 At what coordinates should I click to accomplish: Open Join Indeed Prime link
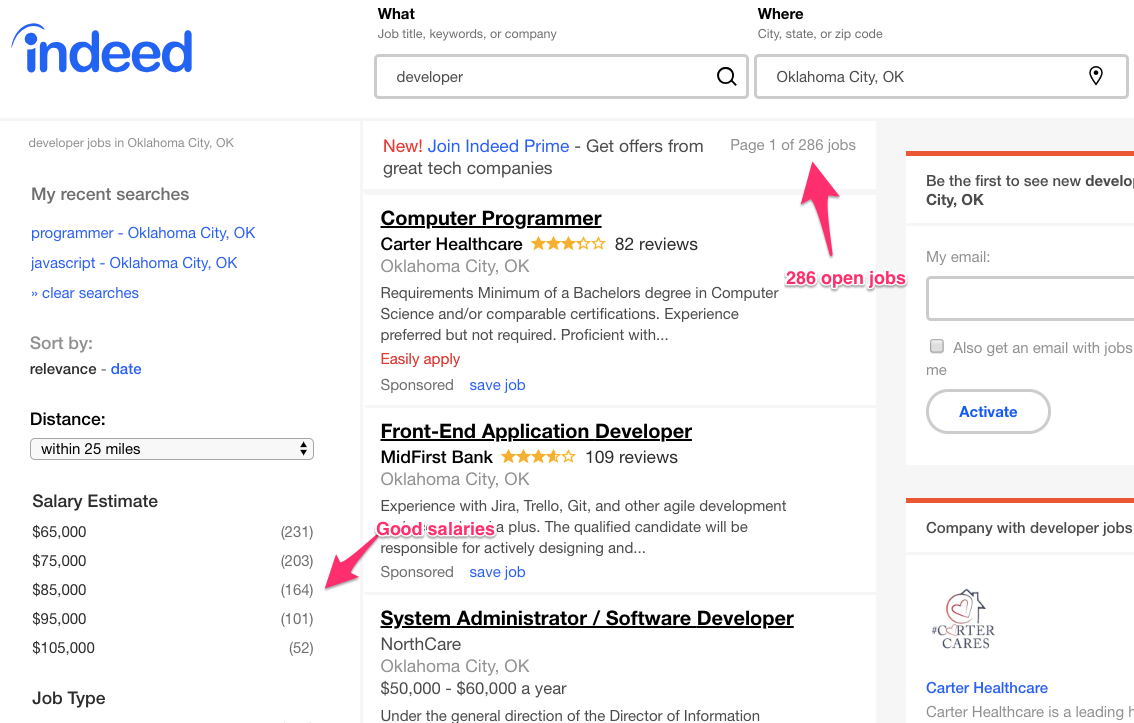pos(498,146)
